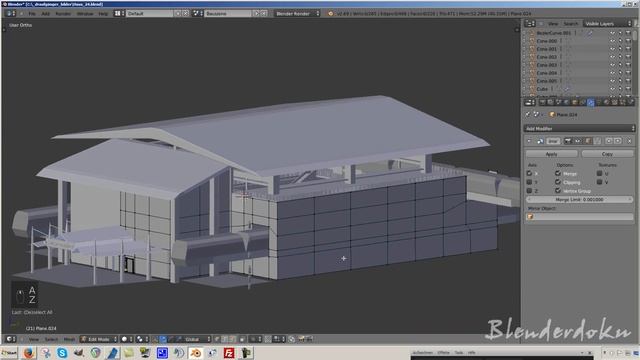
Task: Click the outliner editor type icon
Action: [529, 24]
